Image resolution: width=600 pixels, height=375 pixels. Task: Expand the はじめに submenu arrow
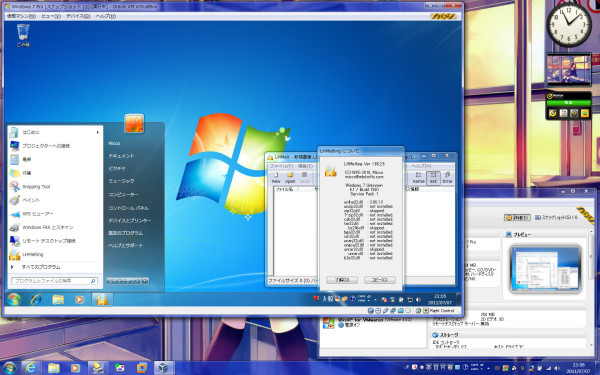(98, 132)
